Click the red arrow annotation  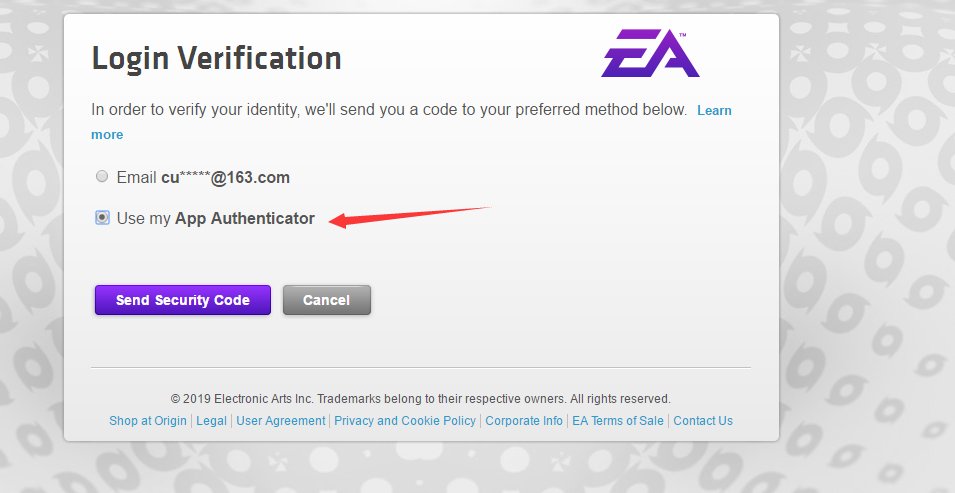click(x=408, y=215)
